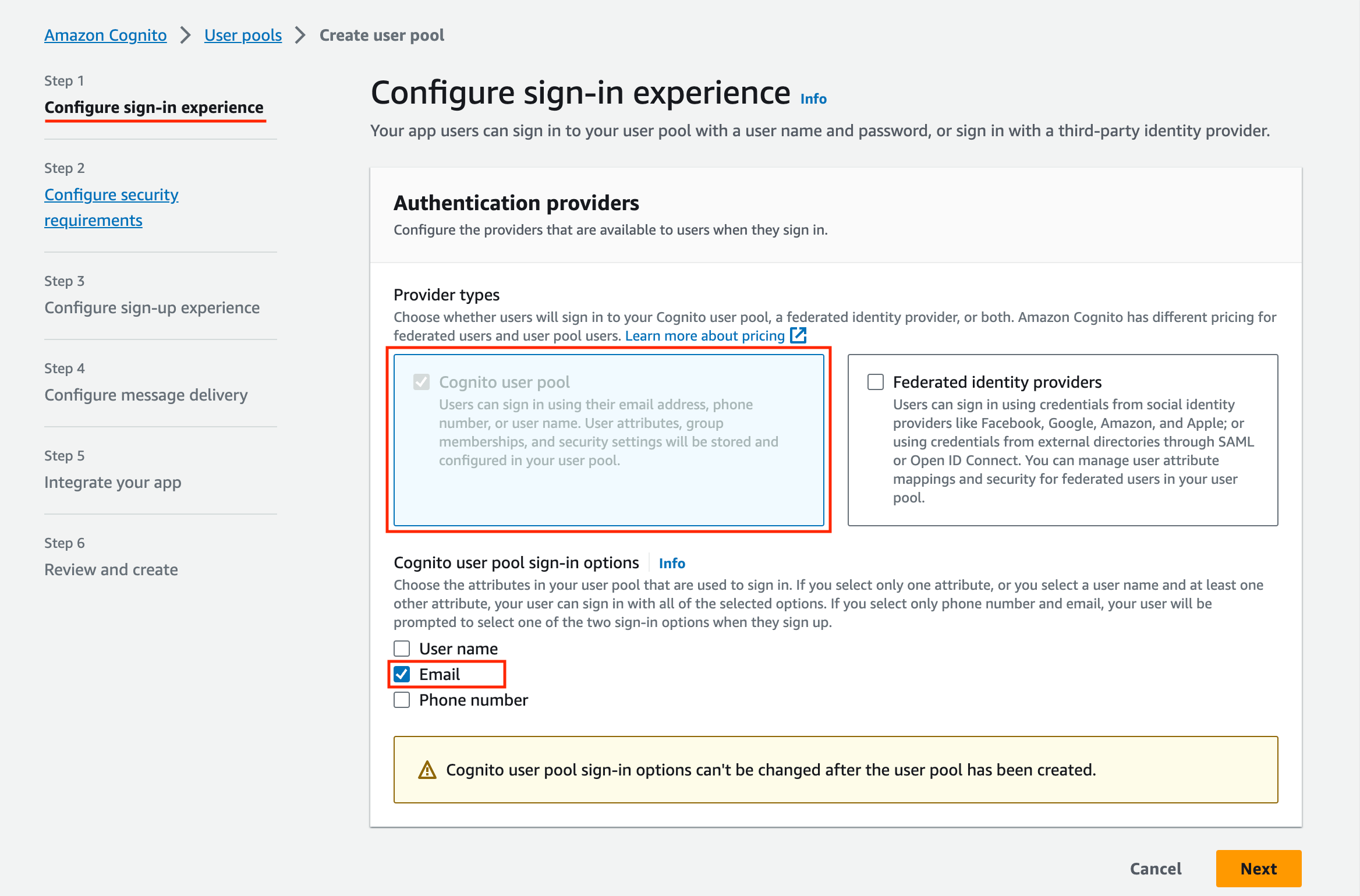Follow Learn more about pricing link

pyautogui.click(x=704, y=335)
